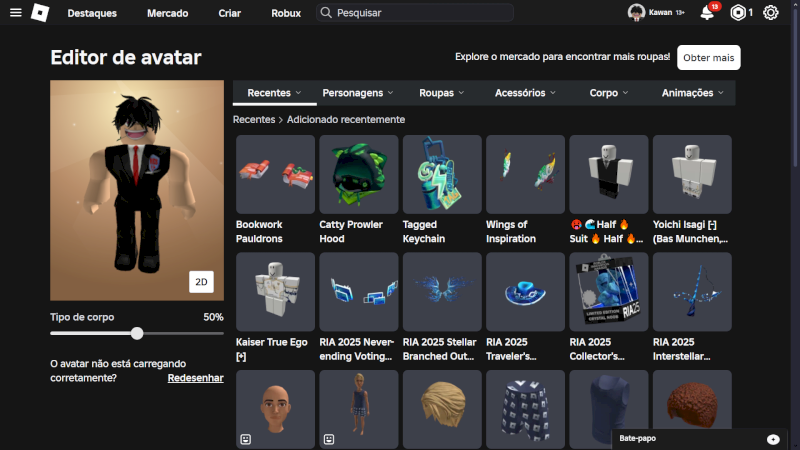
Task: Click the Kawan profile avatar
Action: tap(636, 13)
